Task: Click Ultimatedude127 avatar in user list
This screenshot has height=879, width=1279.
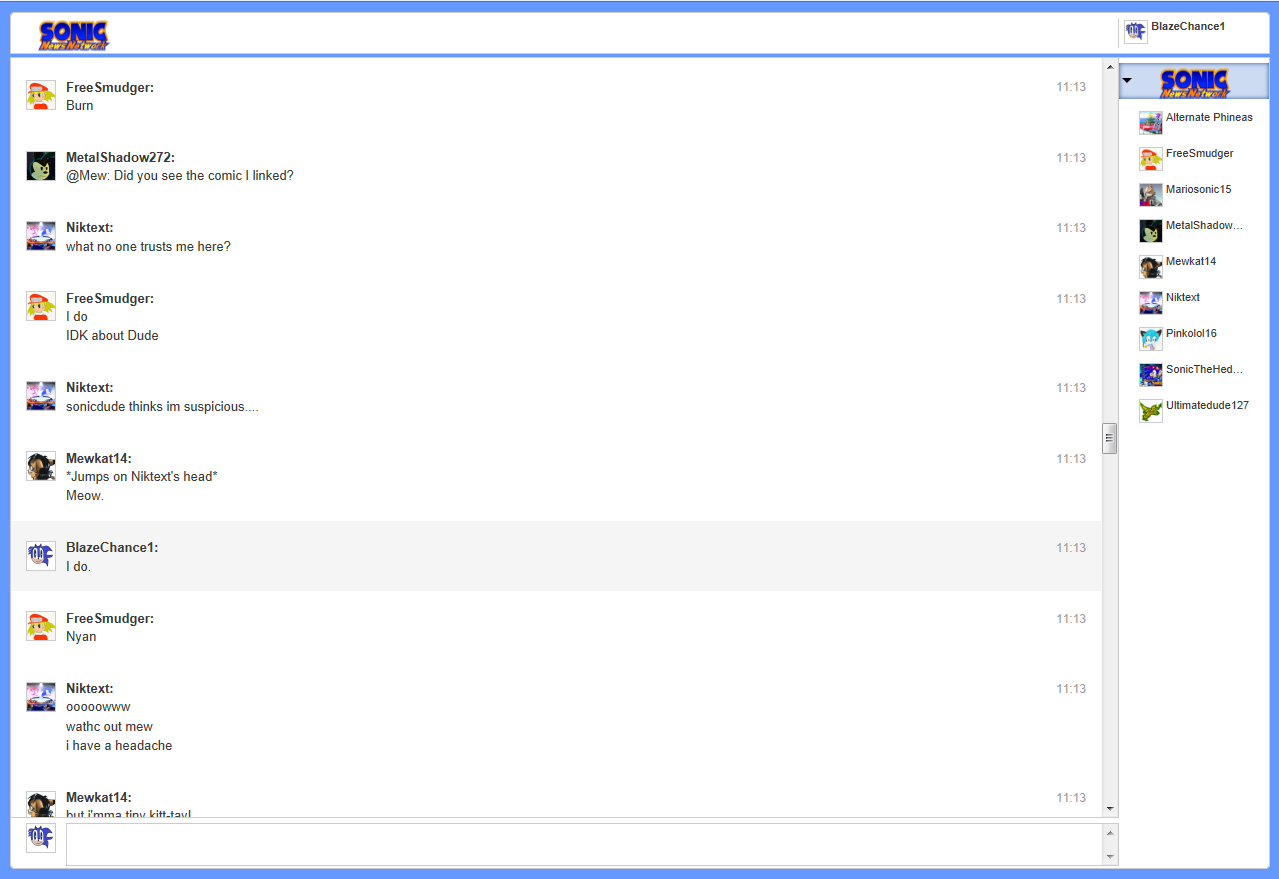Action: [x=1150, y=411]
